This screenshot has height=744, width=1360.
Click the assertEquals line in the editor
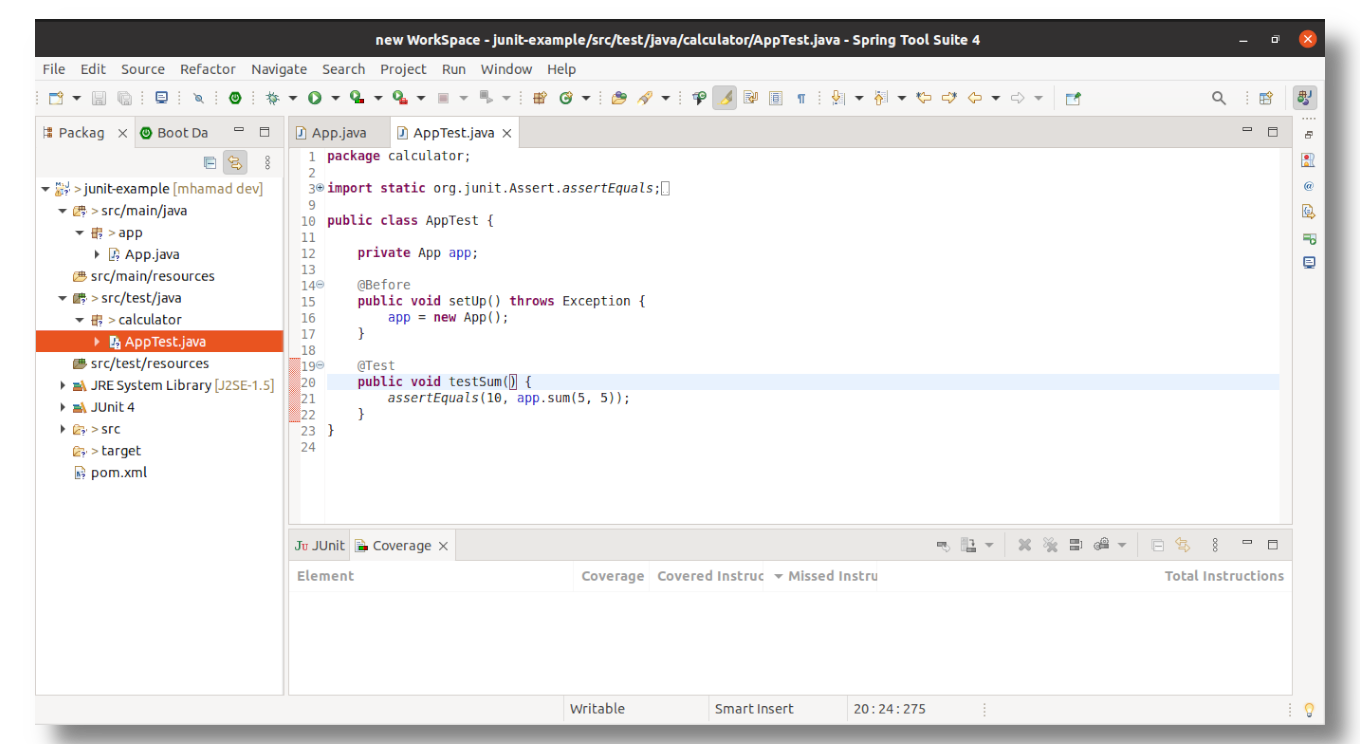point(509,398)
